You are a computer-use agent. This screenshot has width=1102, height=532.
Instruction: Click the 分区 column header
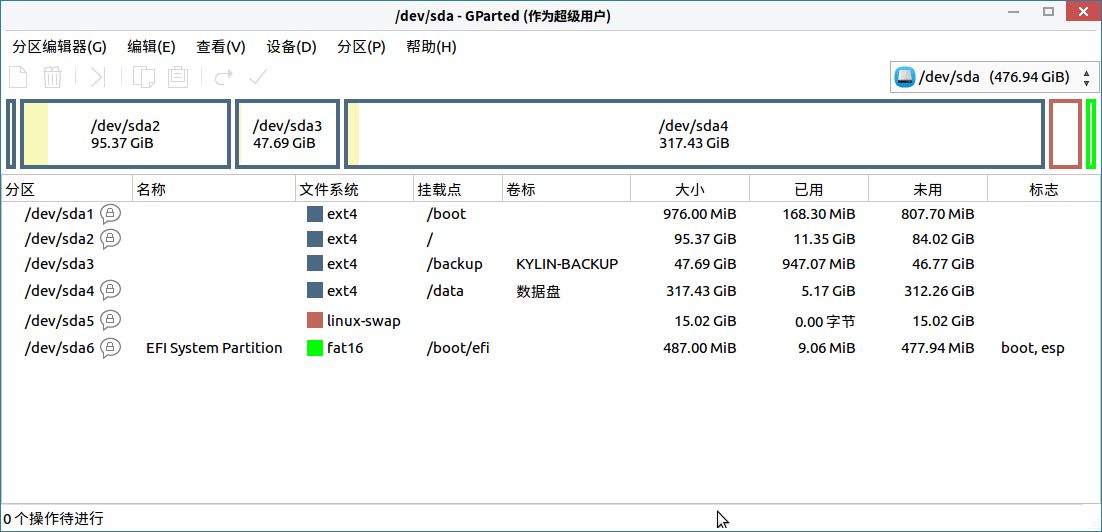[67, 190]
